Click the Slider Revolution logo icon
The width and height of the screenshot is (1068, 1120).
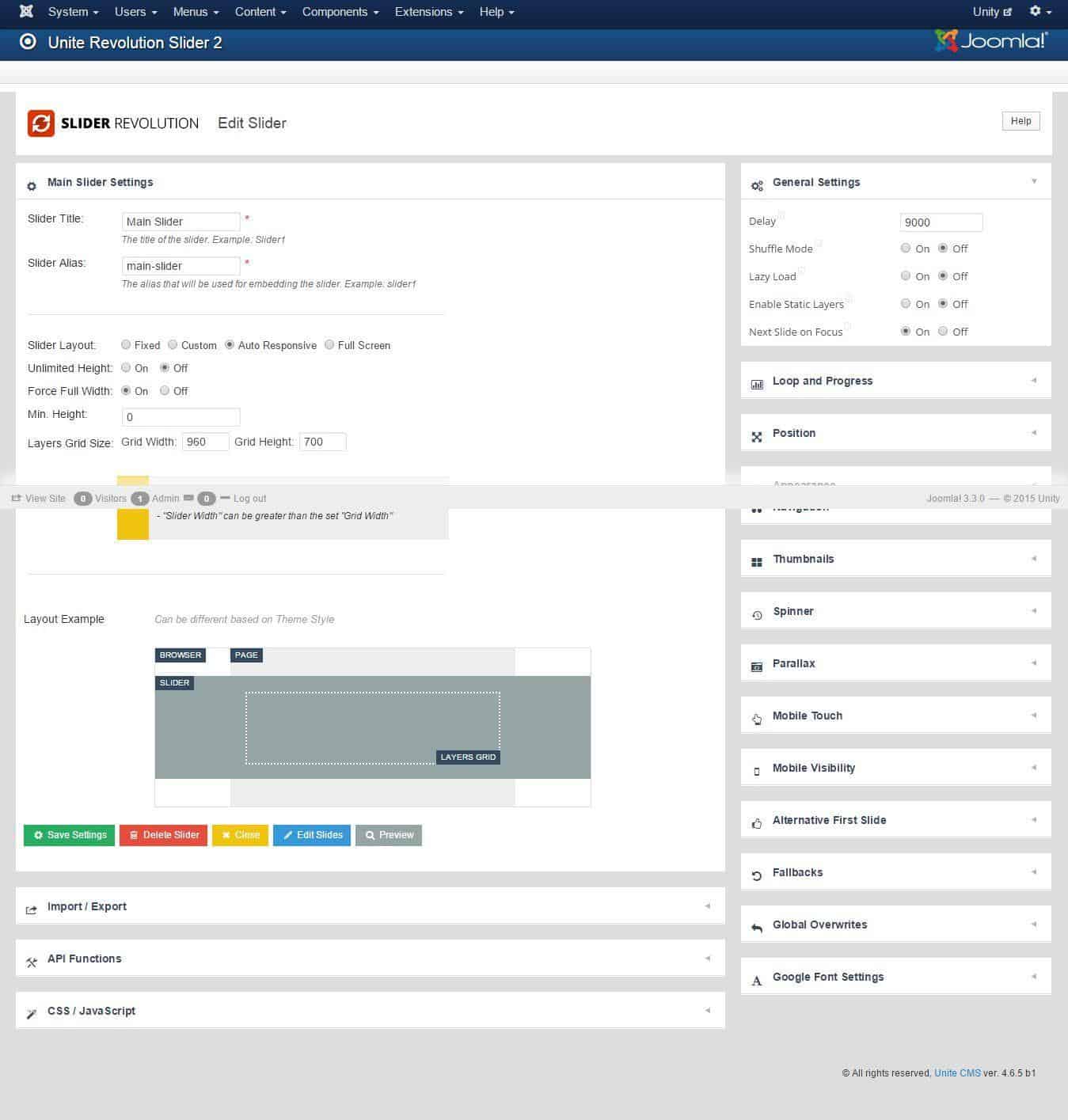tap(41, 123)
